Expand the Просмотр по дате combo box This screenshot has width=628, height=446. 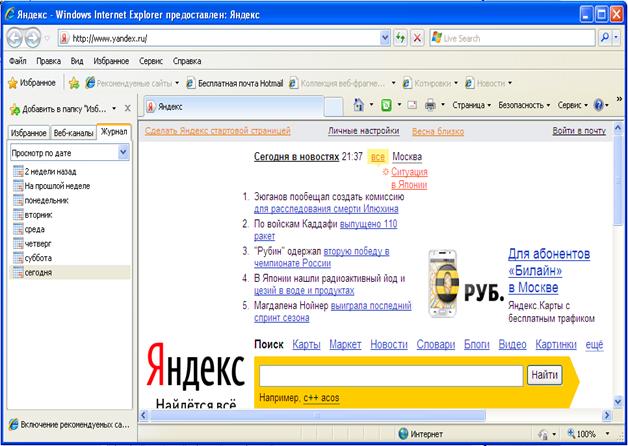coord(124,153)
